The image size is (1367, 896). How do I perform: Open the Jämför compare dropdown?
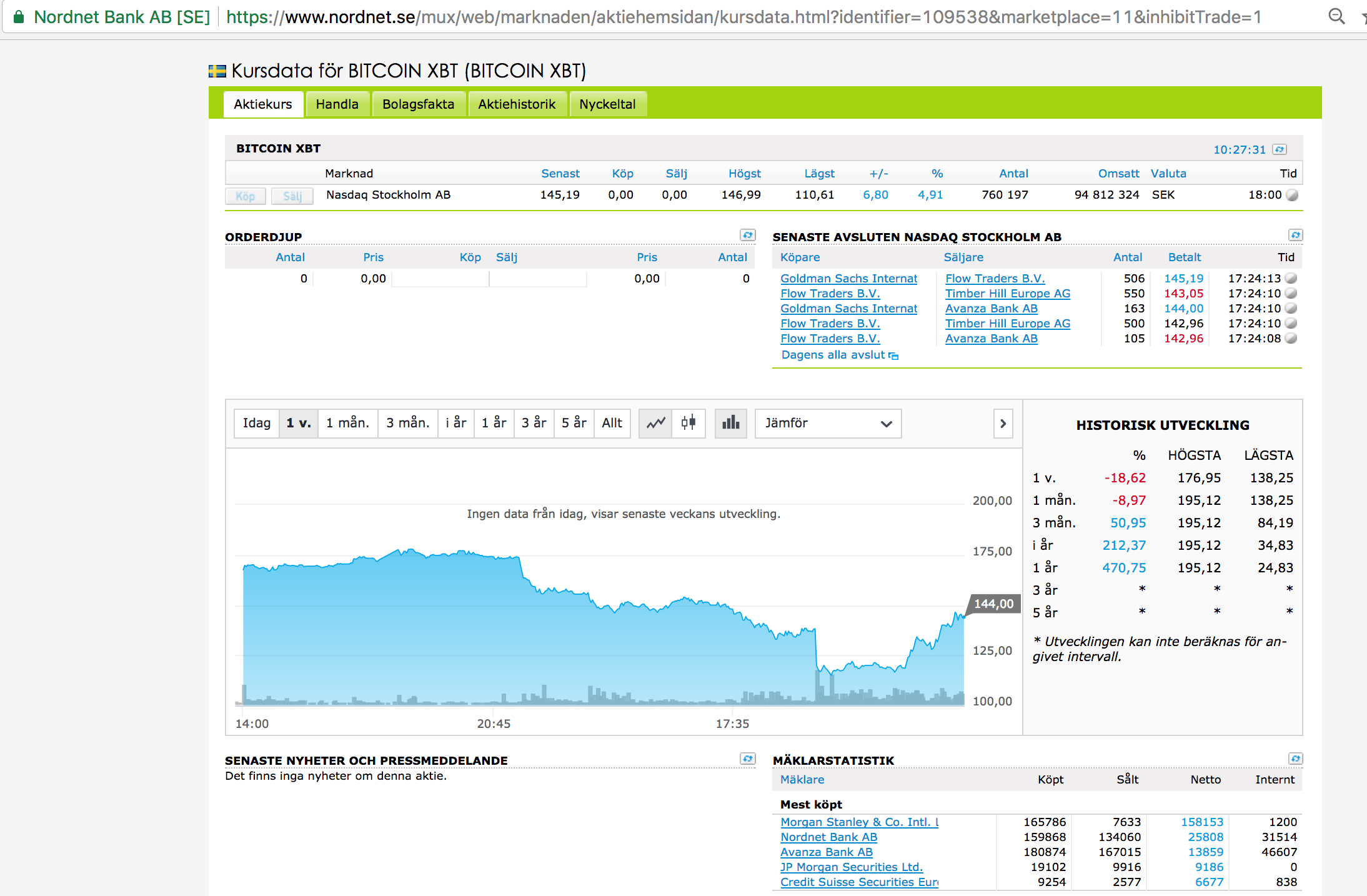(828, 423)
